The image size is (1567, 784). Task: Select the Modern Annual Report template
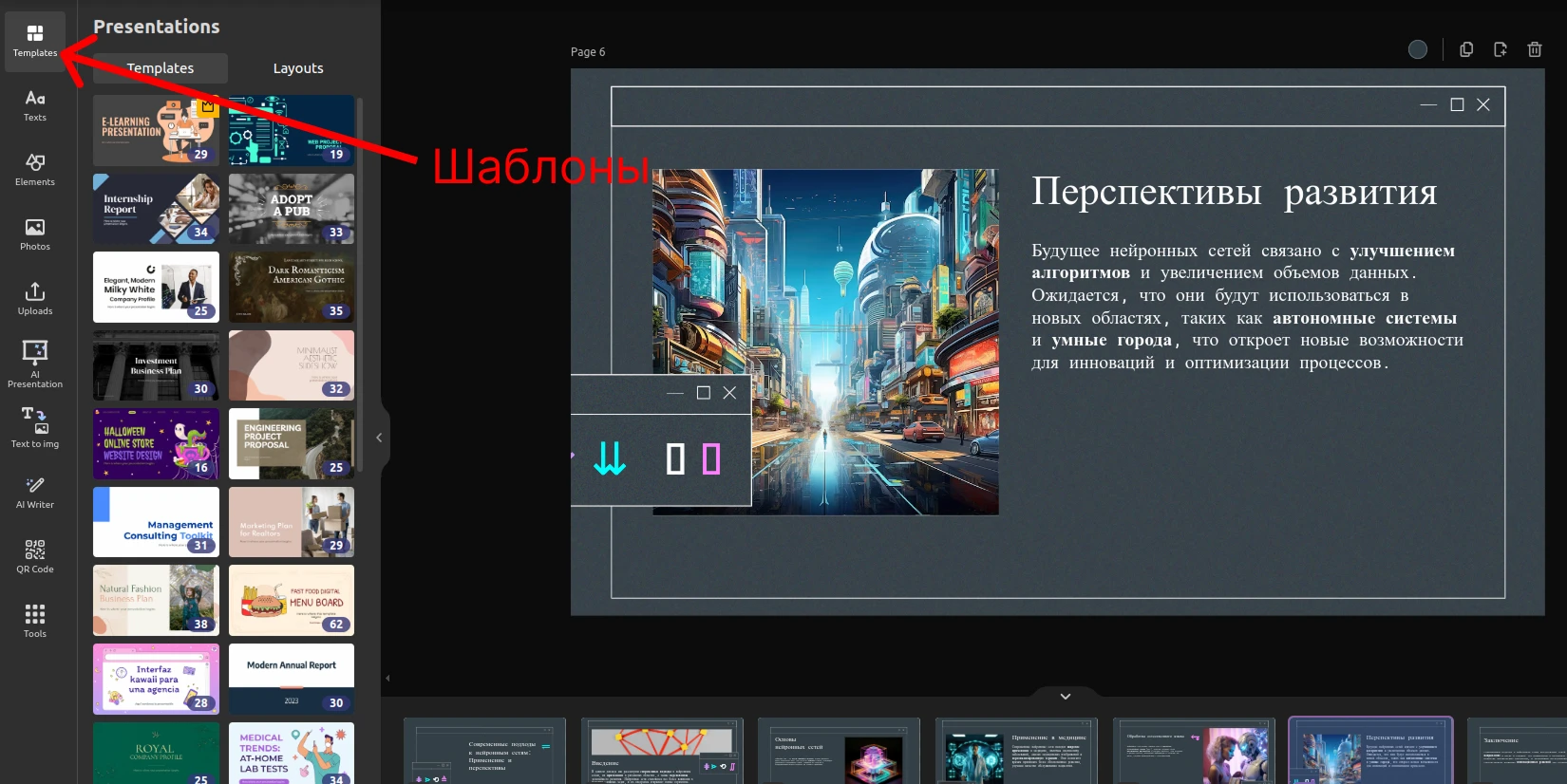point(292,679)
